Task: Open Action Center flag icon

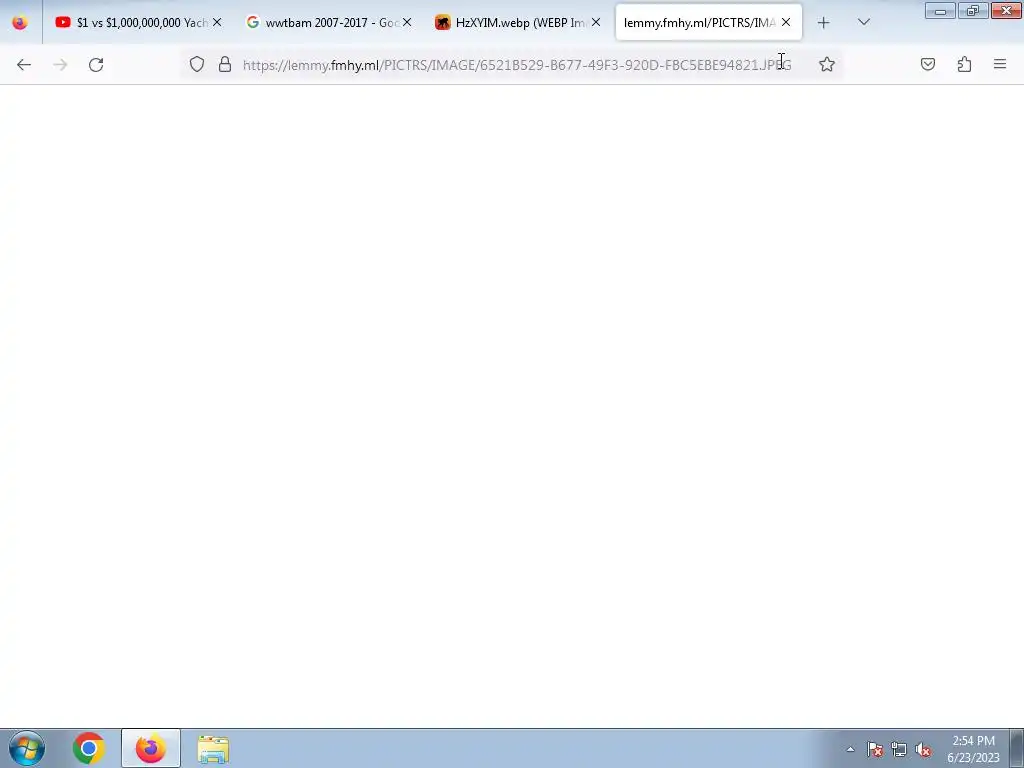Action: 875,749
